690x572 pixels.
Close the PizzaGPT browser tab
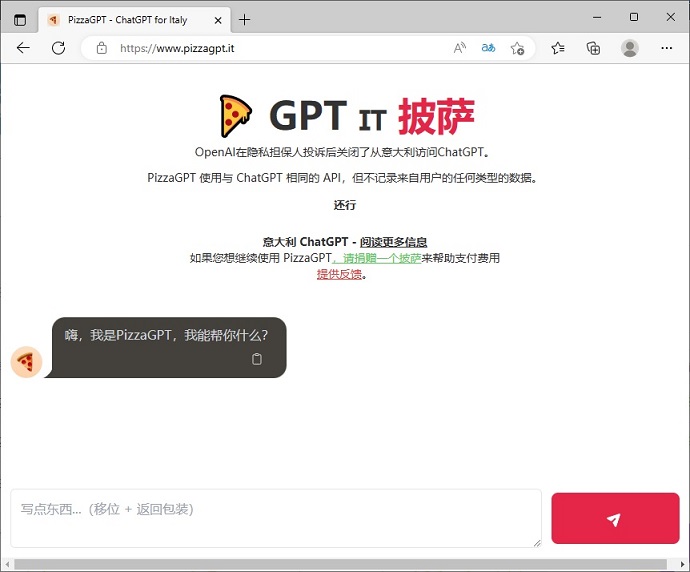pos(218,20)
